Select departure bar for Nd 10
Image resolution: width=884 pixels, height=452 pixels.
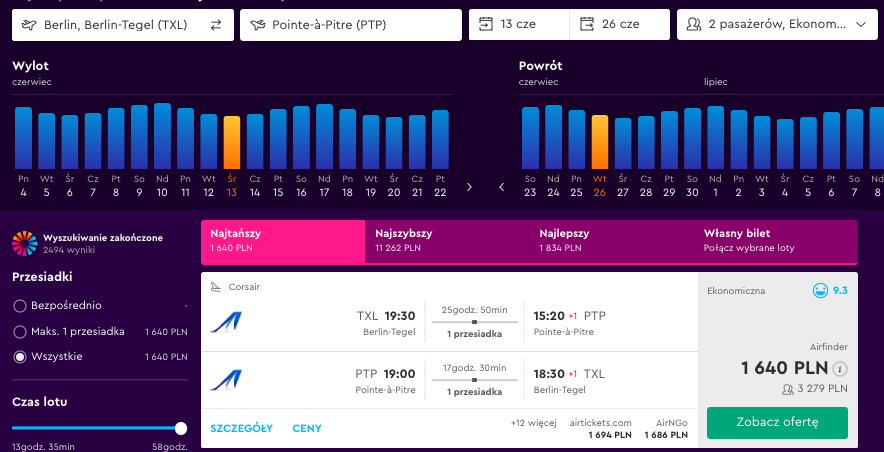pyautogui.click(x=162, y=136)
